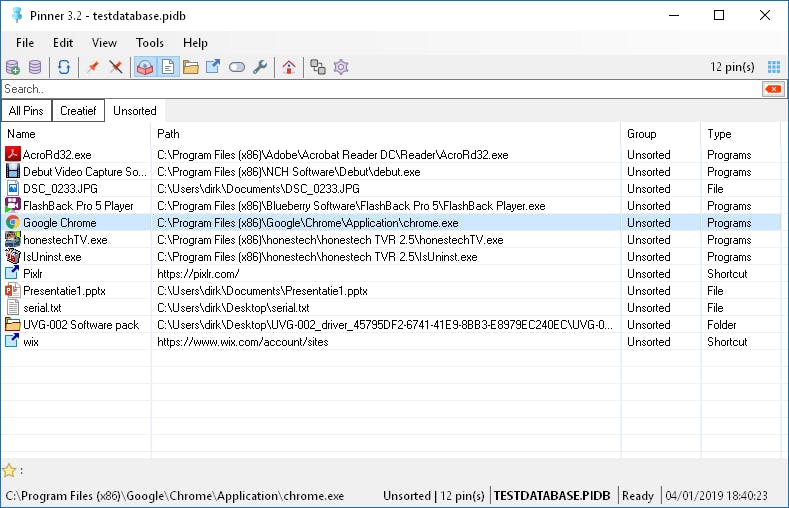Click the two linked squares toolbar icon
This screenshot has width=789, height=508.
[x=318, y=67]
